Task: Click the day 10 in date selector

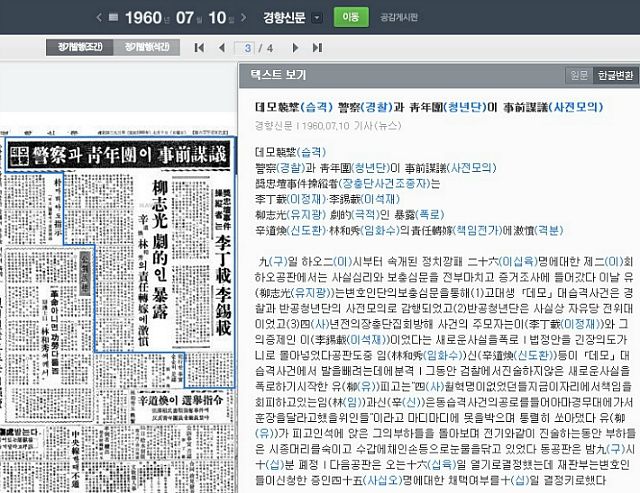Action: [x=217, y=18]
